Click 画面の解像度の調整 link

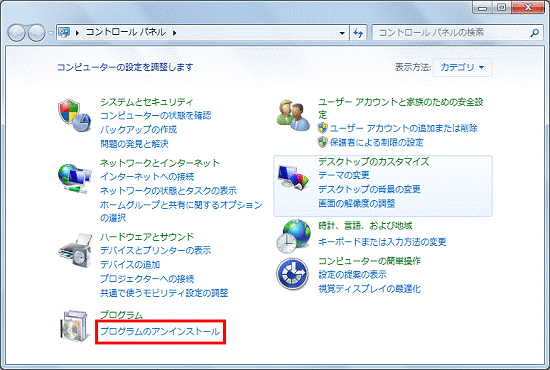coord(357,203)
